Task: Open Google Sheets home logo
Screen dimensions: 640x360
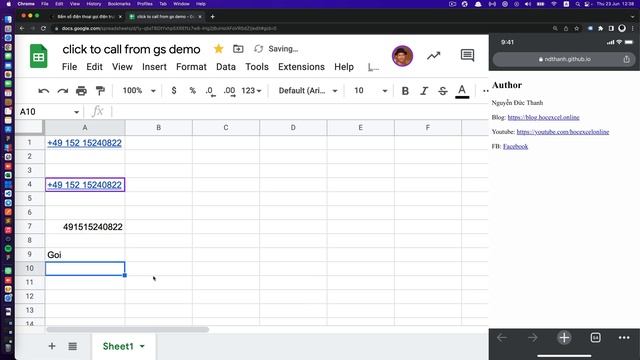Action: click(39, 56)
